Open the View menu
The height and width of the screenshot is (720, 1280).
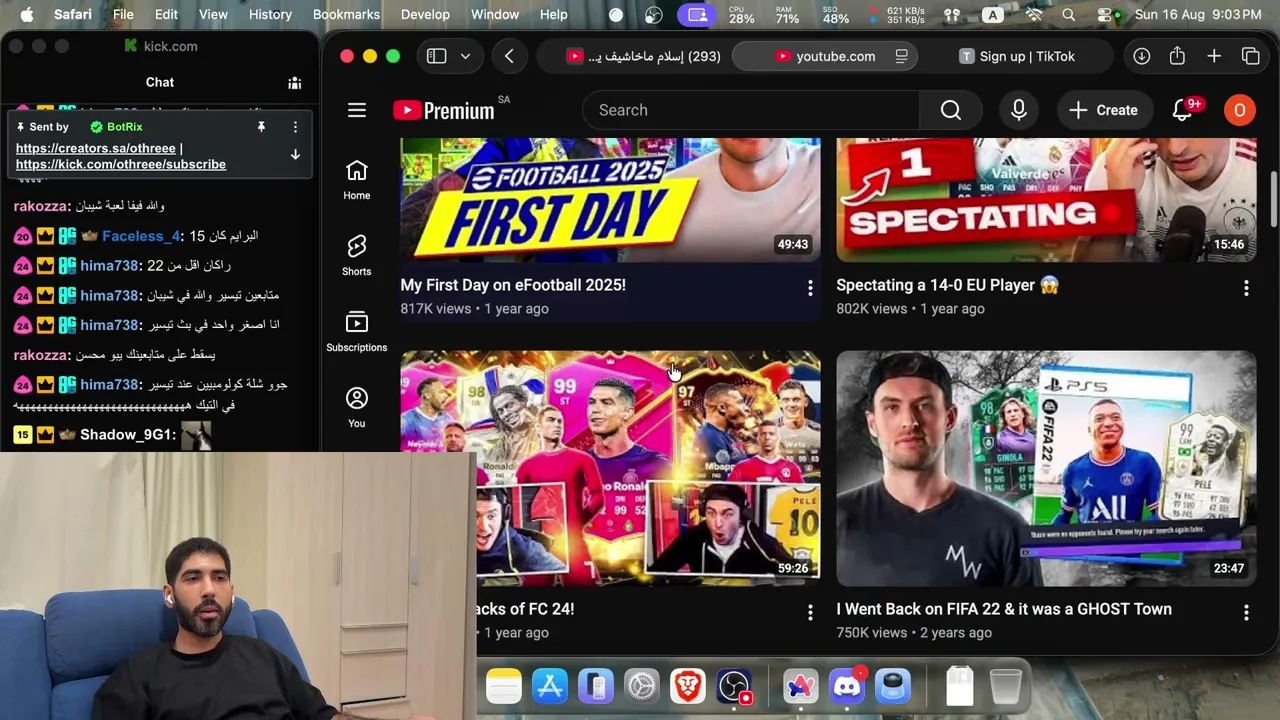point(213,15)
